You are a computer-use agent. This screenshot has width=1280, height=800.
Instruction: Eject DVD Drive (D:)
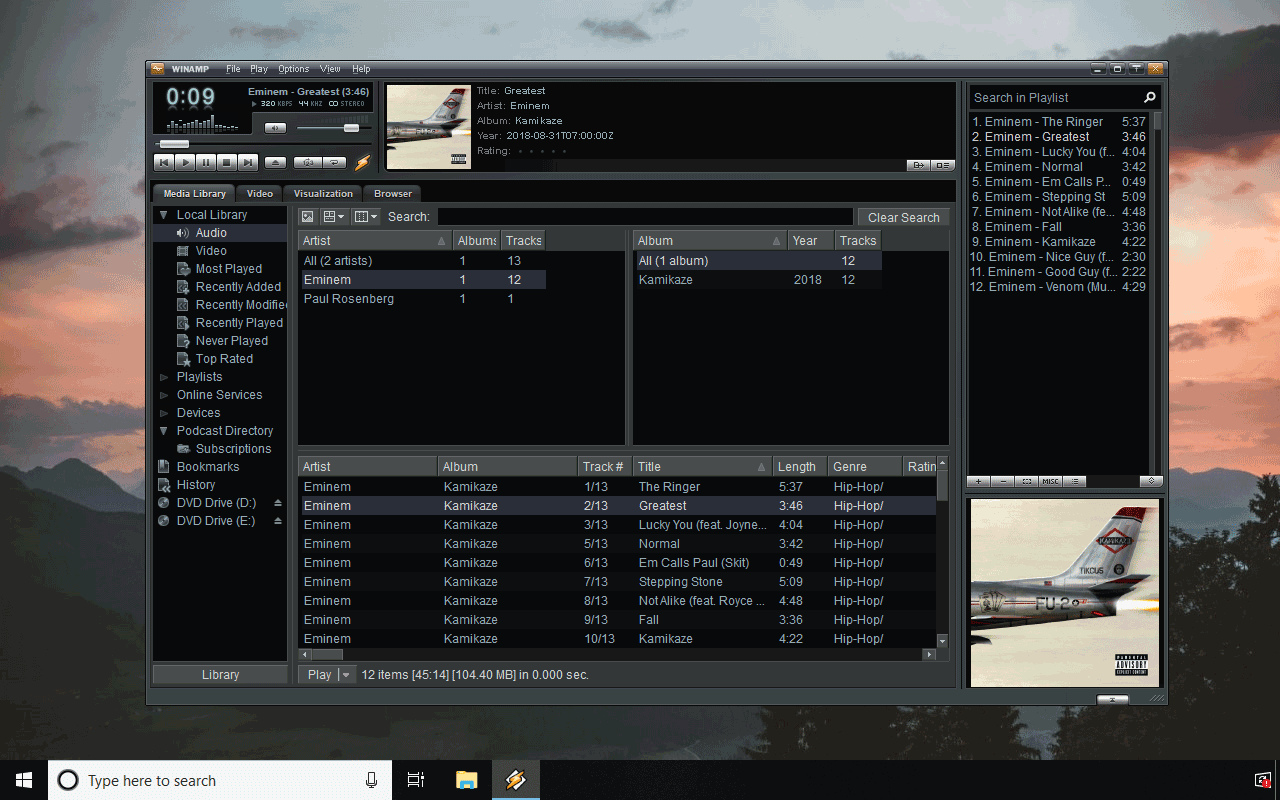(x=278, y=503)
